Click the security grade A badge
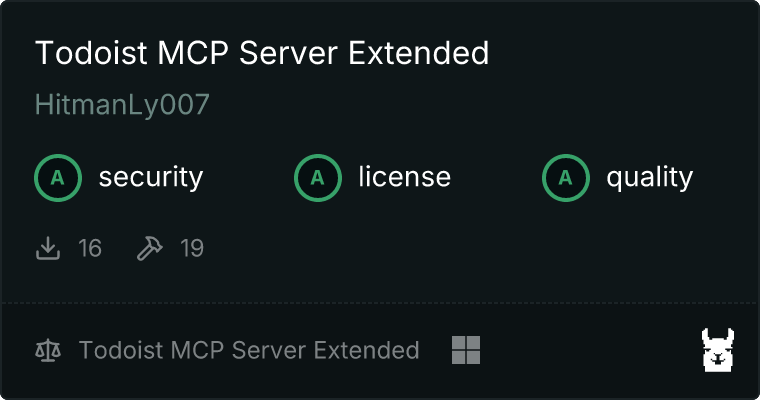 [58, 178]
